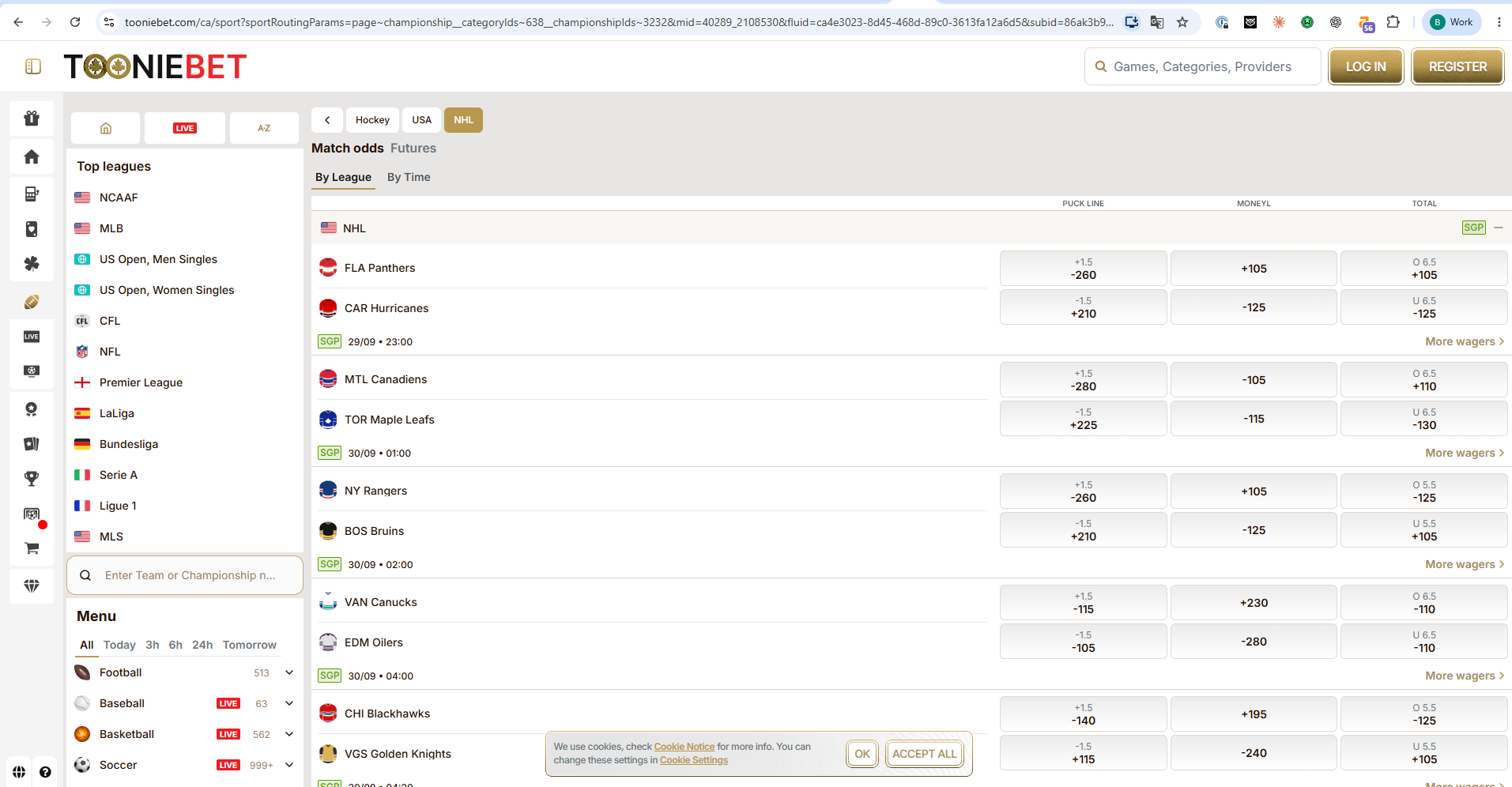1512x787 pixels.
Task: Toggle the sidebar panel icon near logo
Action: coord(33,66)
